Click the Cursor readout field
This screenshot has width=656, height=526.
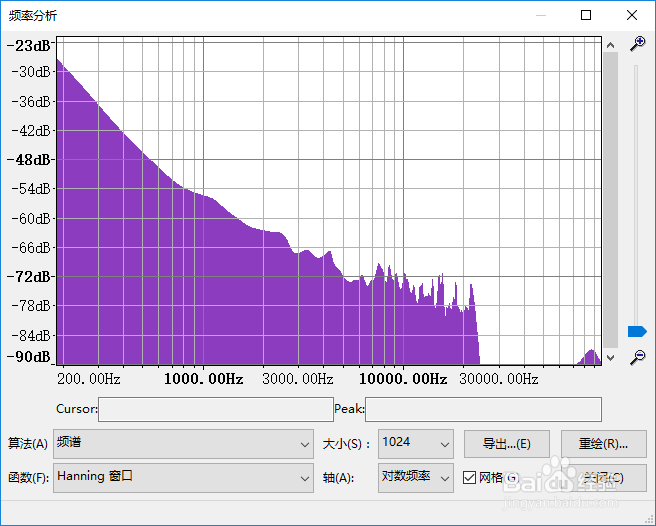[x=216, y=409]
